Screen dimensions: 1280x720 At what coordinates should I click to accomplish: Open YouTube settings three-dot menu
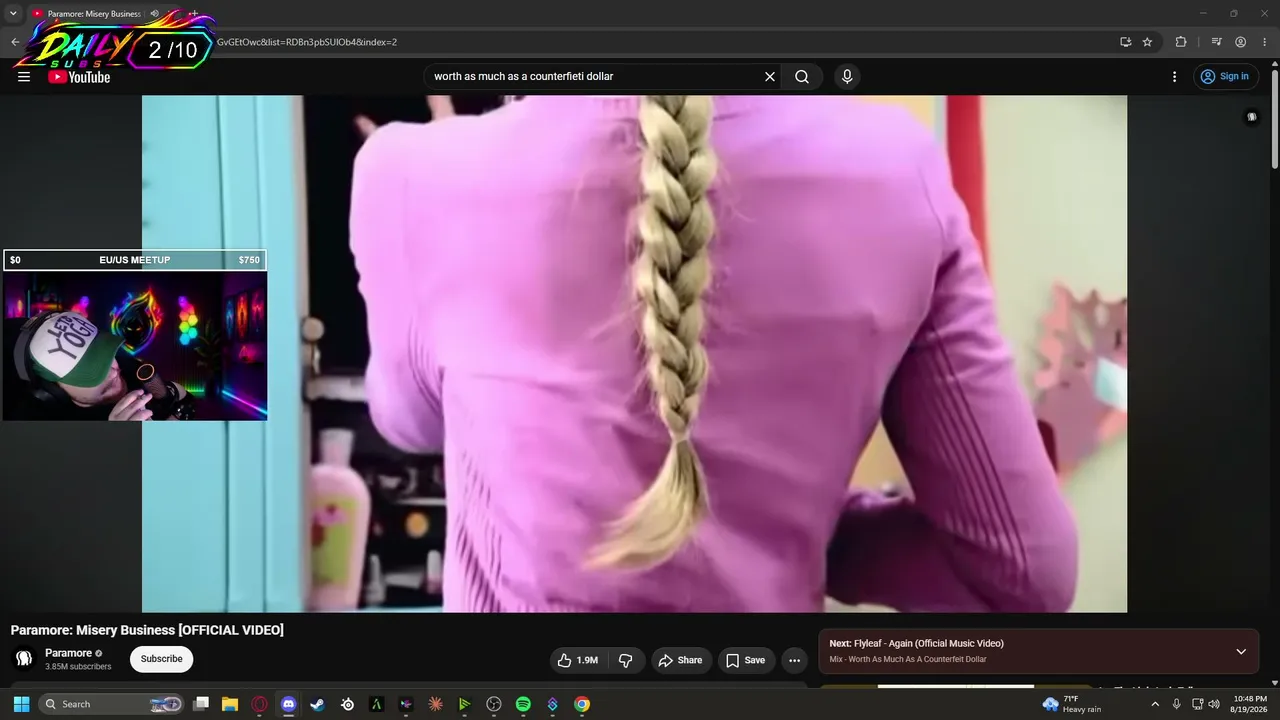coord(1175,77)
